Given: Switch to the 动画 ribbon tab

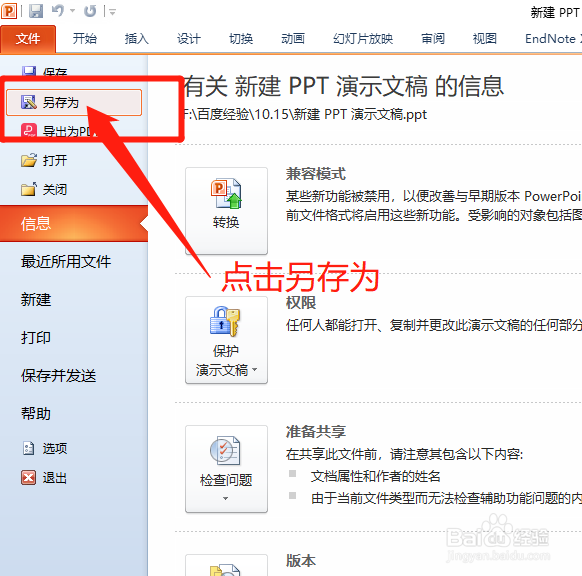Looking at the screenshot, I should pyautogui.click(x=293, y=39).
